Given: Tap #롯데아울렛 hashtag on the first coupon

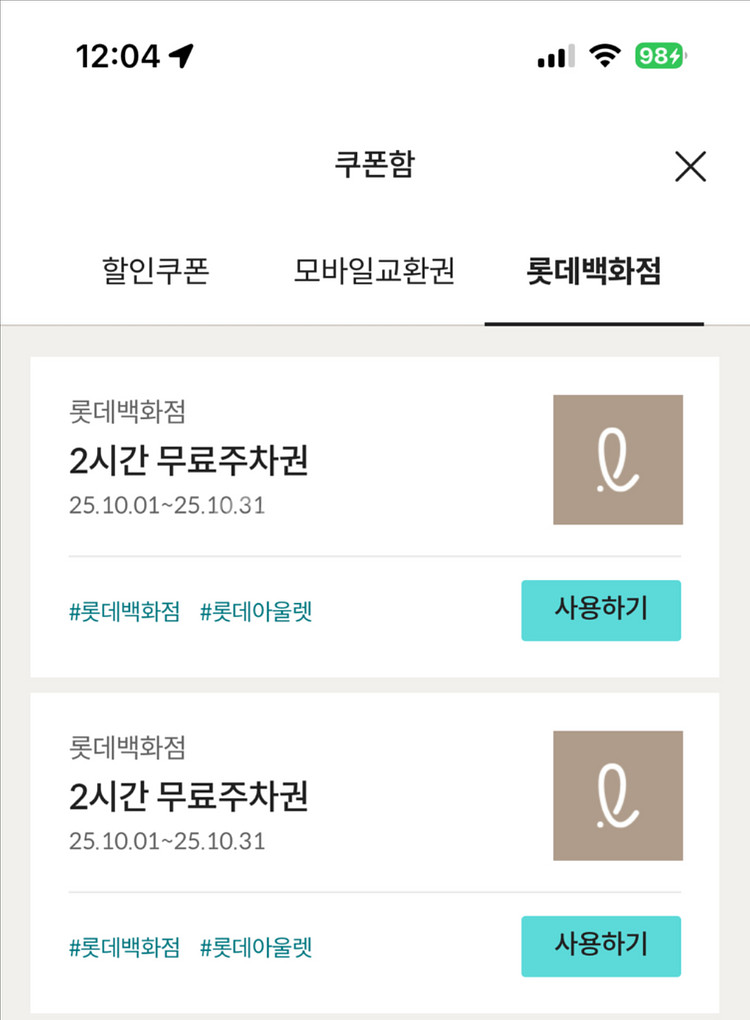Looking at the screenshot, I should (x=256, y=612).
